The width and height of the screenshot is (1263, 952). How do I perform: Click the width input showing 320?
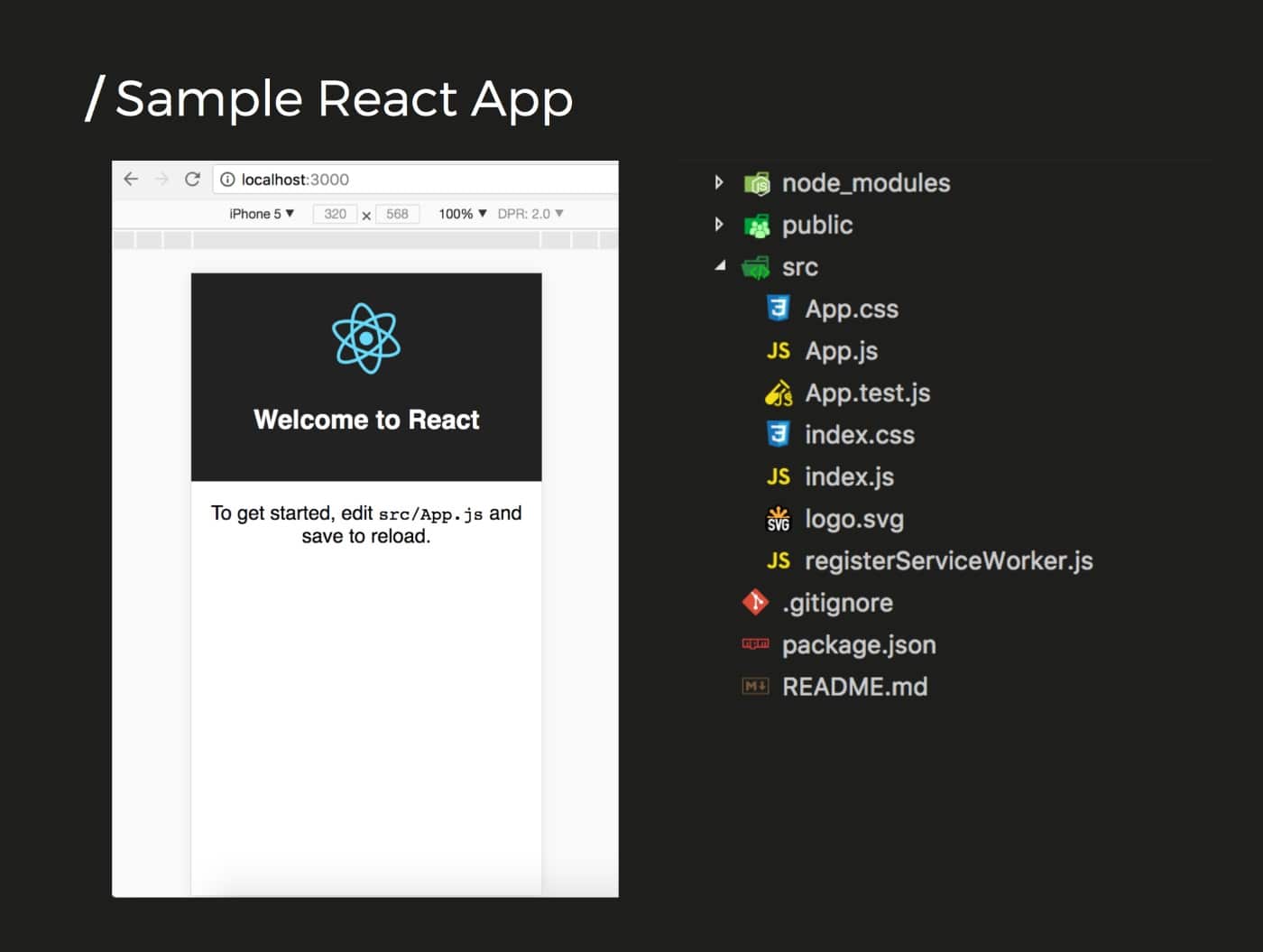point(335,214)
